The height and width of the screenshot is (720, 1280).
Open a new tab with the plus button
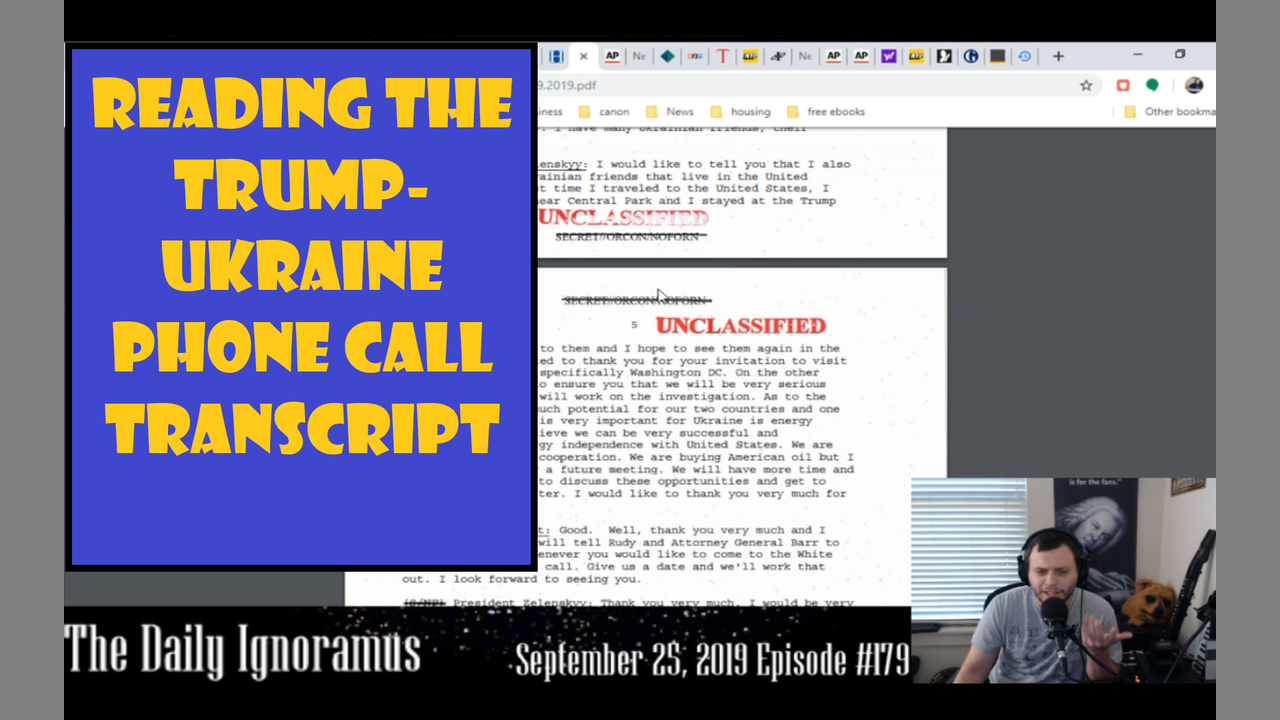1058,56
